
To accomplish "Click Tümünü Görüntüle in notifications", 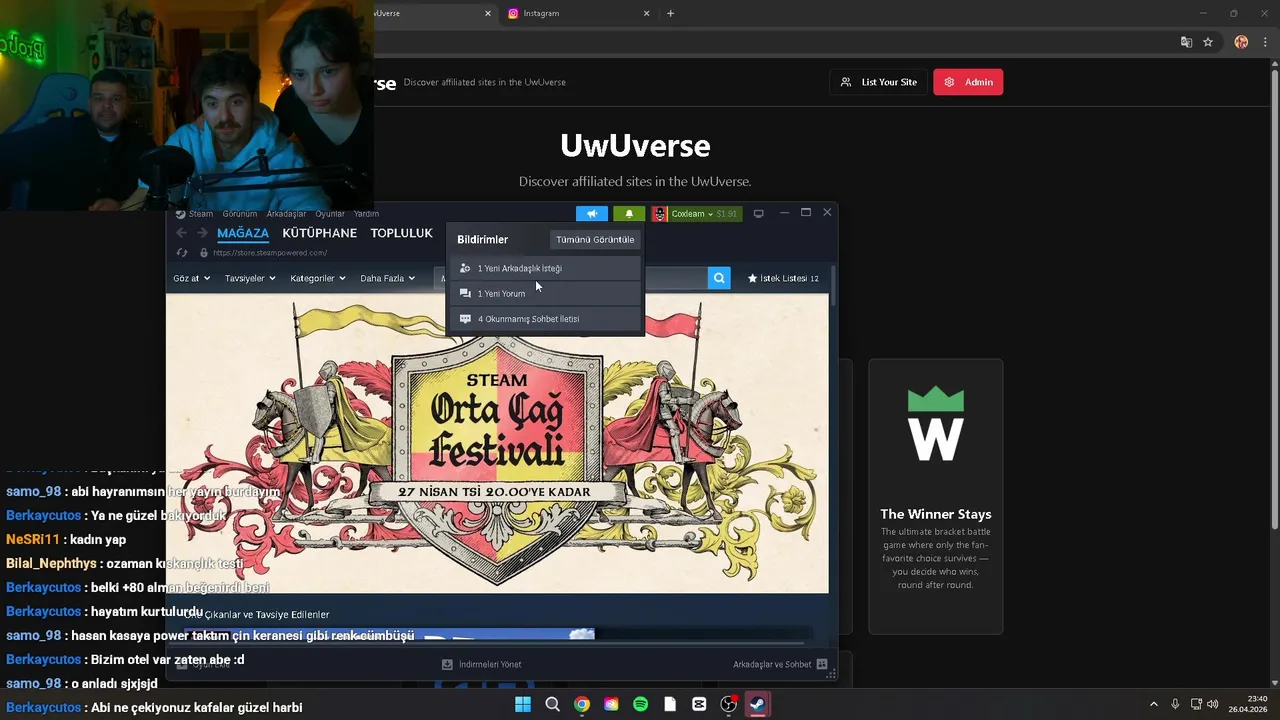I will click(595, 239).
